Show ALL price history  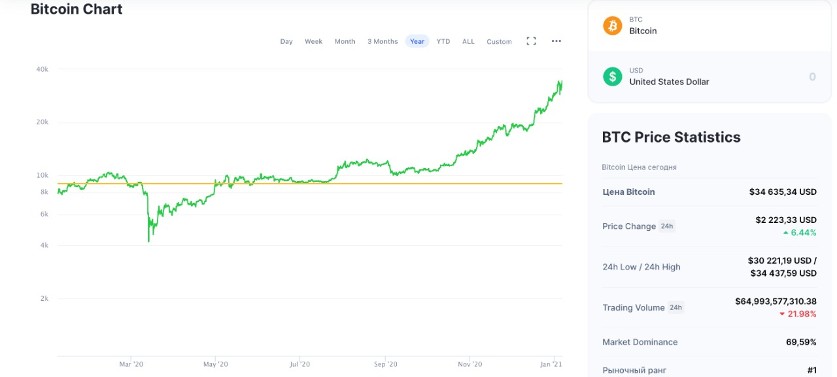tap(468, 41)
